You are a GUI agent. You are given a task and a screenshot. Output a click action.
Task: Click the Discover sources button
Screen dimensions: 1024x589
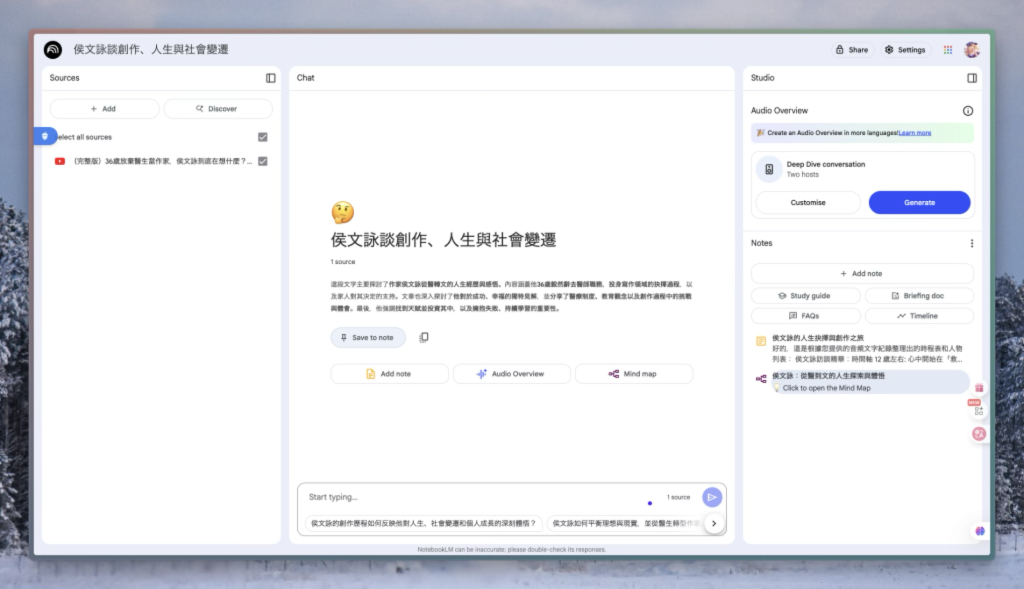click(218, 109)
